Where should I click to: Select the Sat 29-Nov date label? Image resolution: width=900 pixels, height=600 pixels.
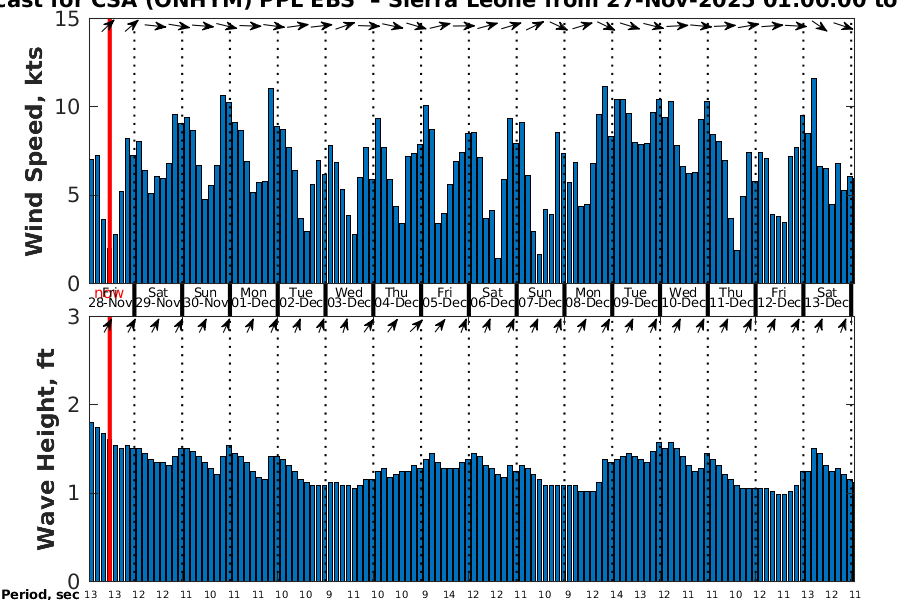click(157, 297)
